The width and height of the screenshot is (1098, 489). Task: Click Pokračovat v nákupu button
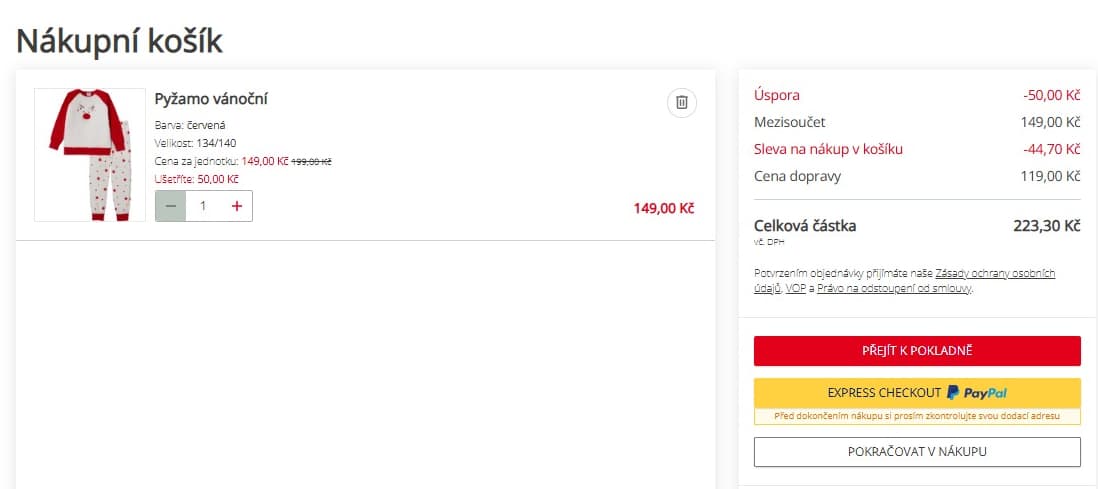[917, 452]
